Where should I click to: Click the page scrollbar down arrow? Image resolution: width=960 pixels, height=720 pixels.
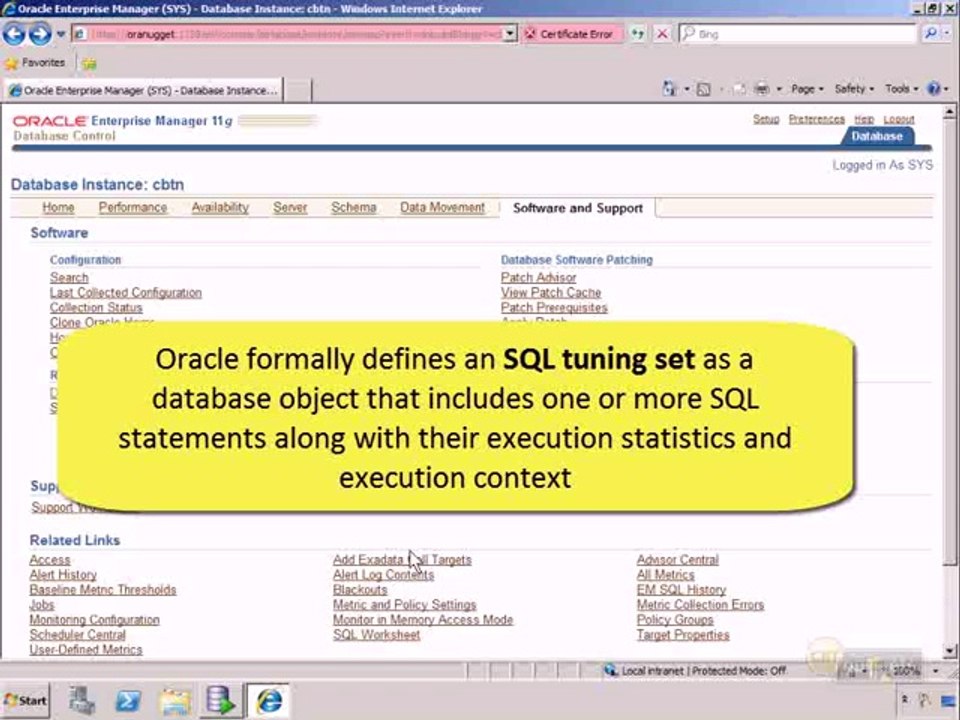pos(949,651)
